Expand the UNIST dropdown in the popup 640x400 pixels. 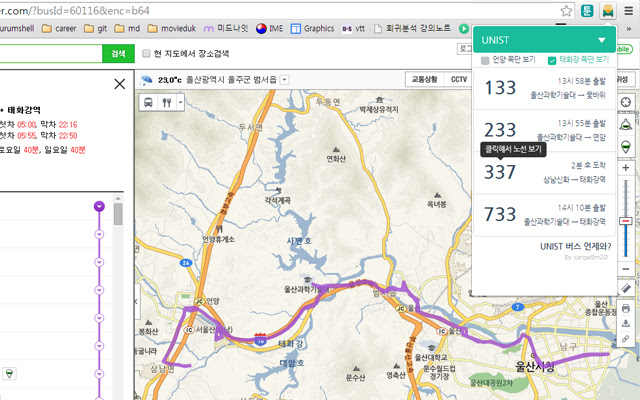[601, 40]
